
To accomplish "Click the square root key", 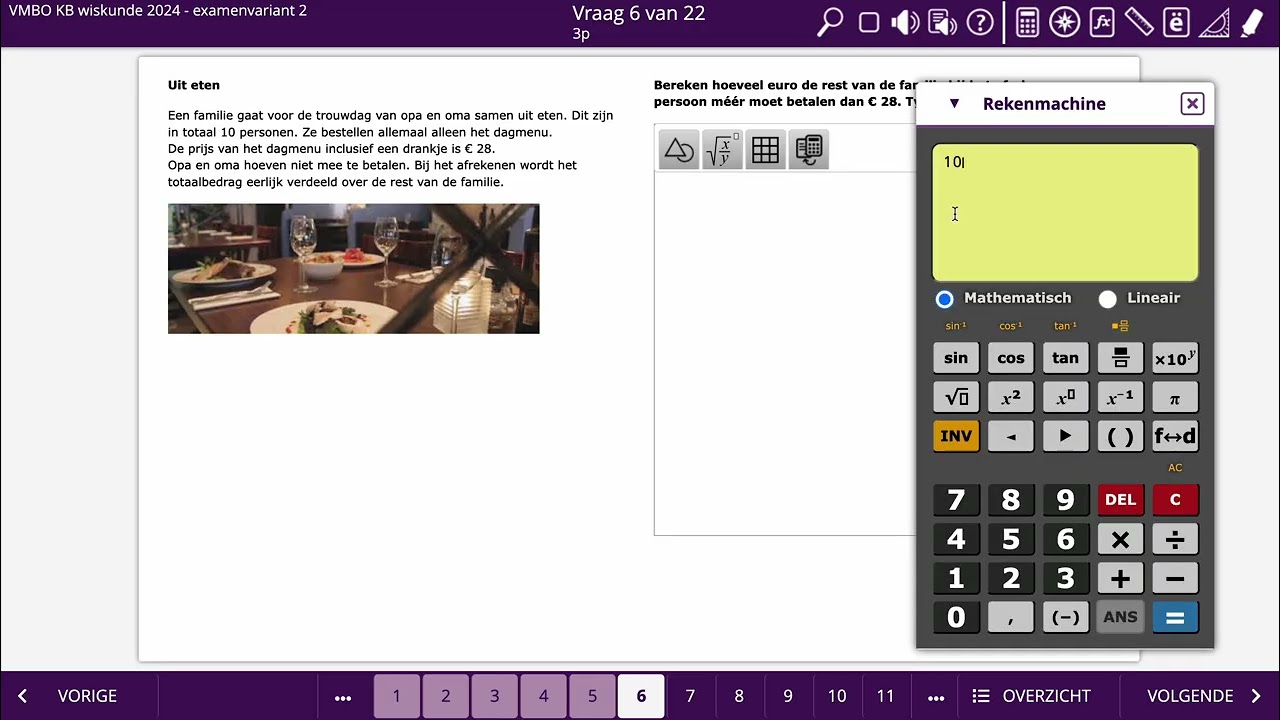I will point(956,397).
